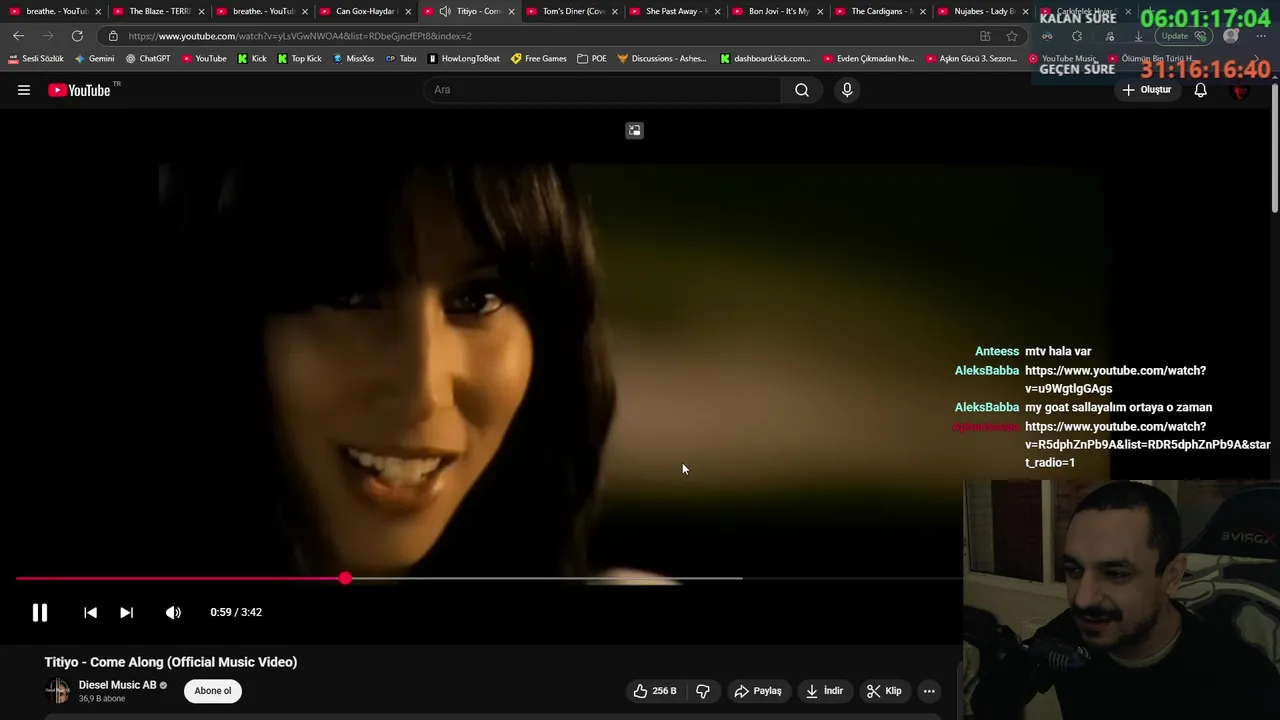The height and width of the screenshot is (720, 1280).
Task: Switch to Nujabes - Lady Brown tab
Action: click(985, 11)
